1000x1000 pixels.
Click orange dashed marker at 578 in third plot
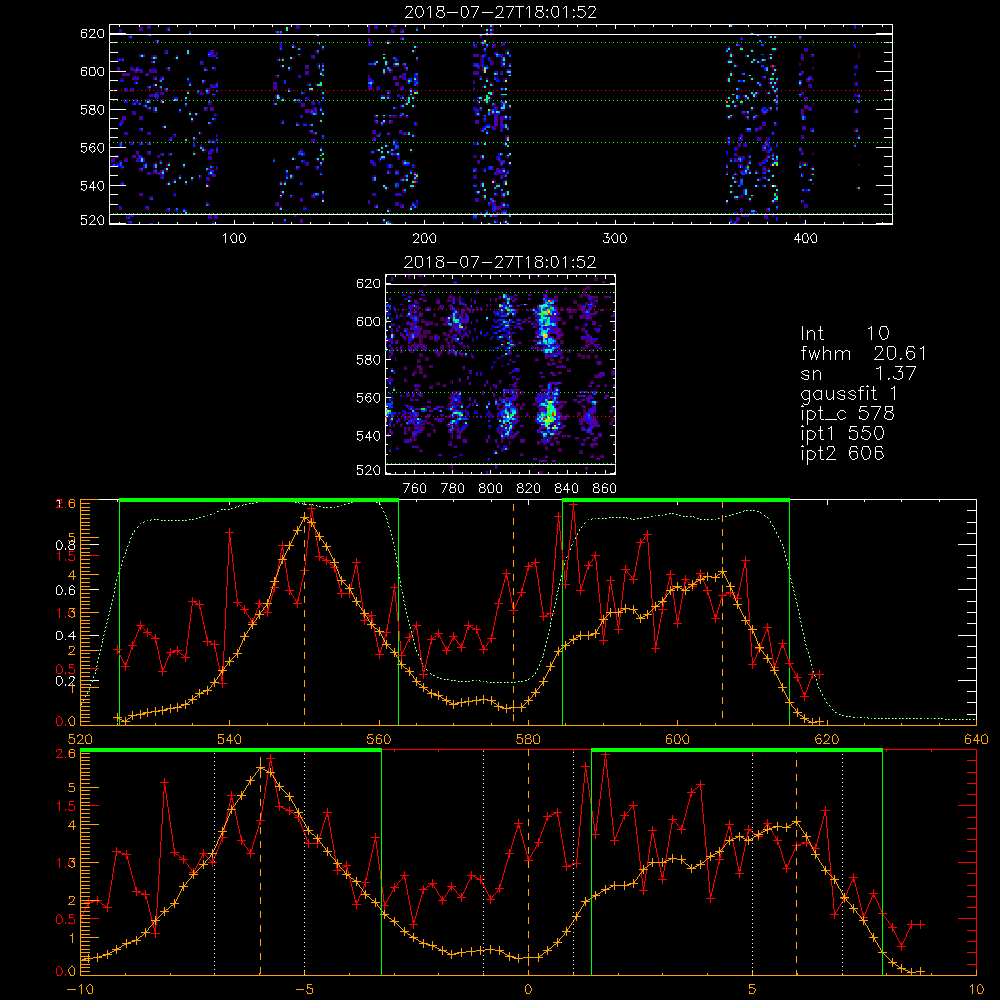pos(513,612)
